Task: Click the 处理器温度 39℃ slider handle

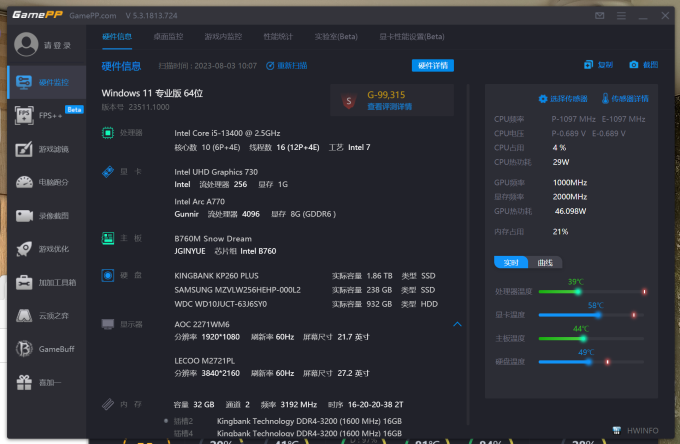Action: tap(578, 292)
